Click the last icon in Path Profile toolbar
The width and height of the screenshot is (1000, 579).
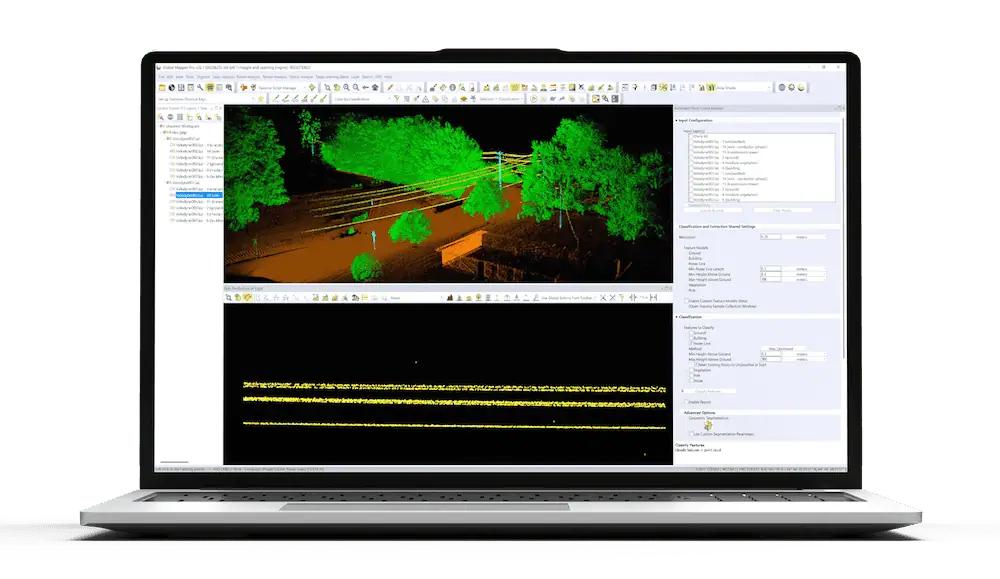coord(653,298)
